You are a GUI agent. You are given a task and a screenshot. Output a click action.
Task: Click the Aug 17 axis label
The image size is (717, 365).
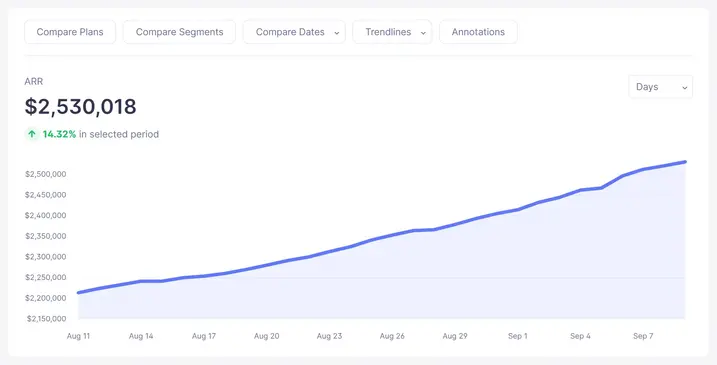click(x=203, y=336)
